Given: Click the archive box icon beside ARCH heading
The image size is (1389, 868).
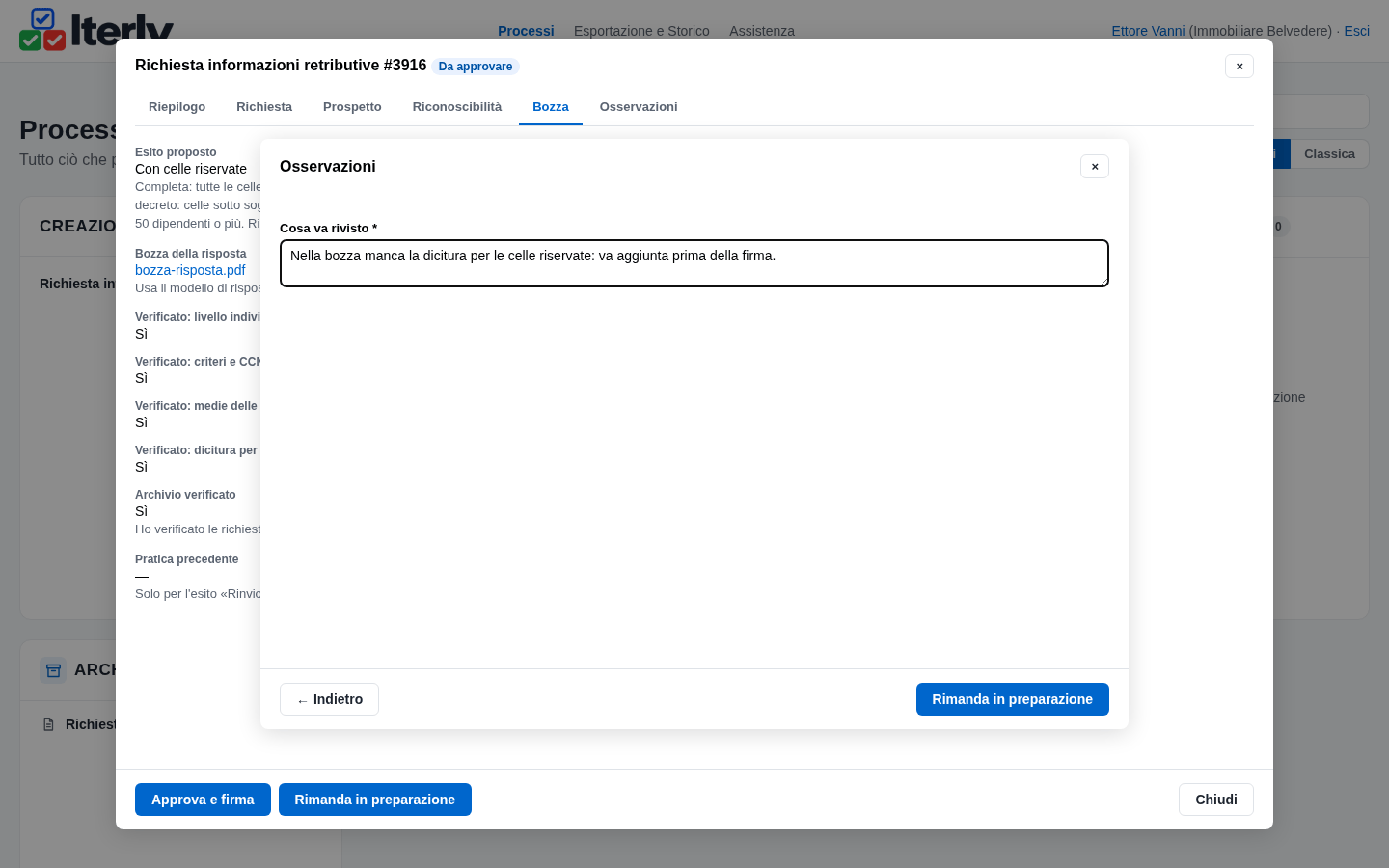Looking at the screenshot, I should [x=53, y=670].
